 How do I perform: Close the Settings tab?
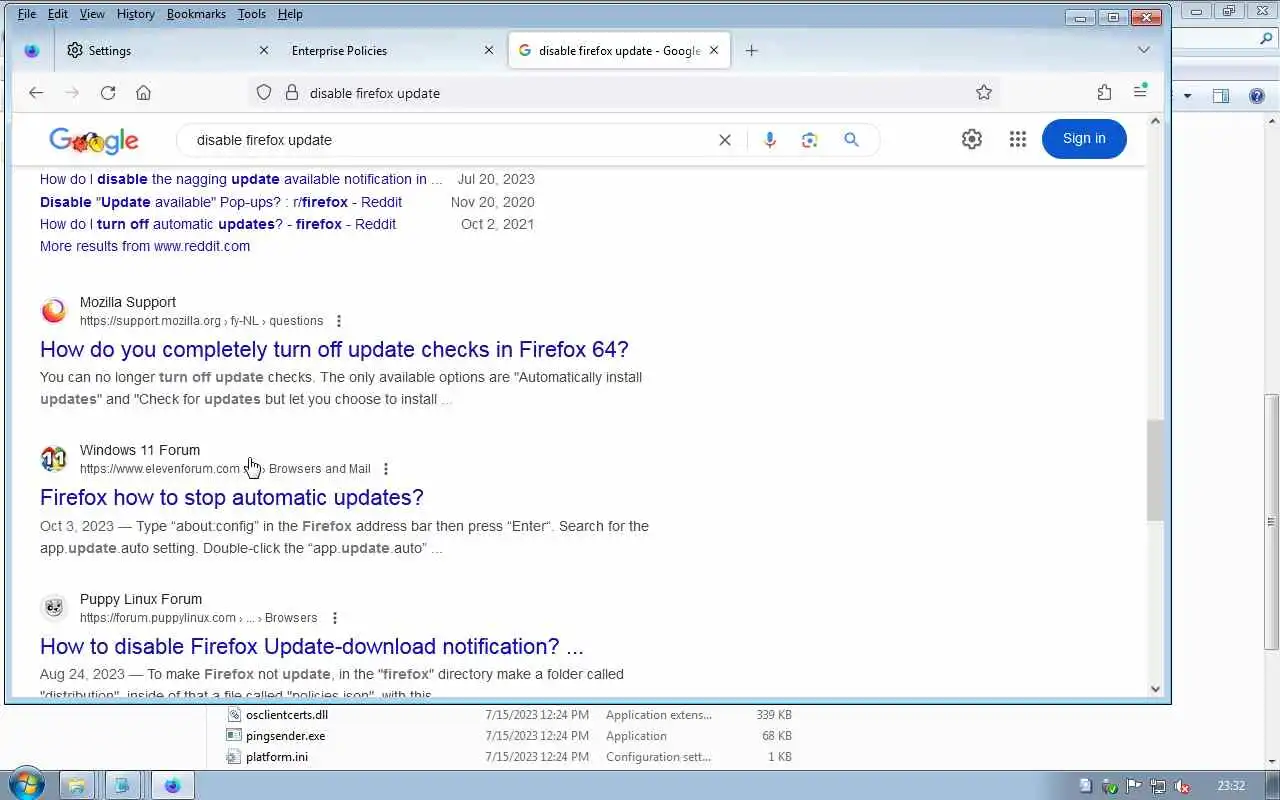[264, 51]
